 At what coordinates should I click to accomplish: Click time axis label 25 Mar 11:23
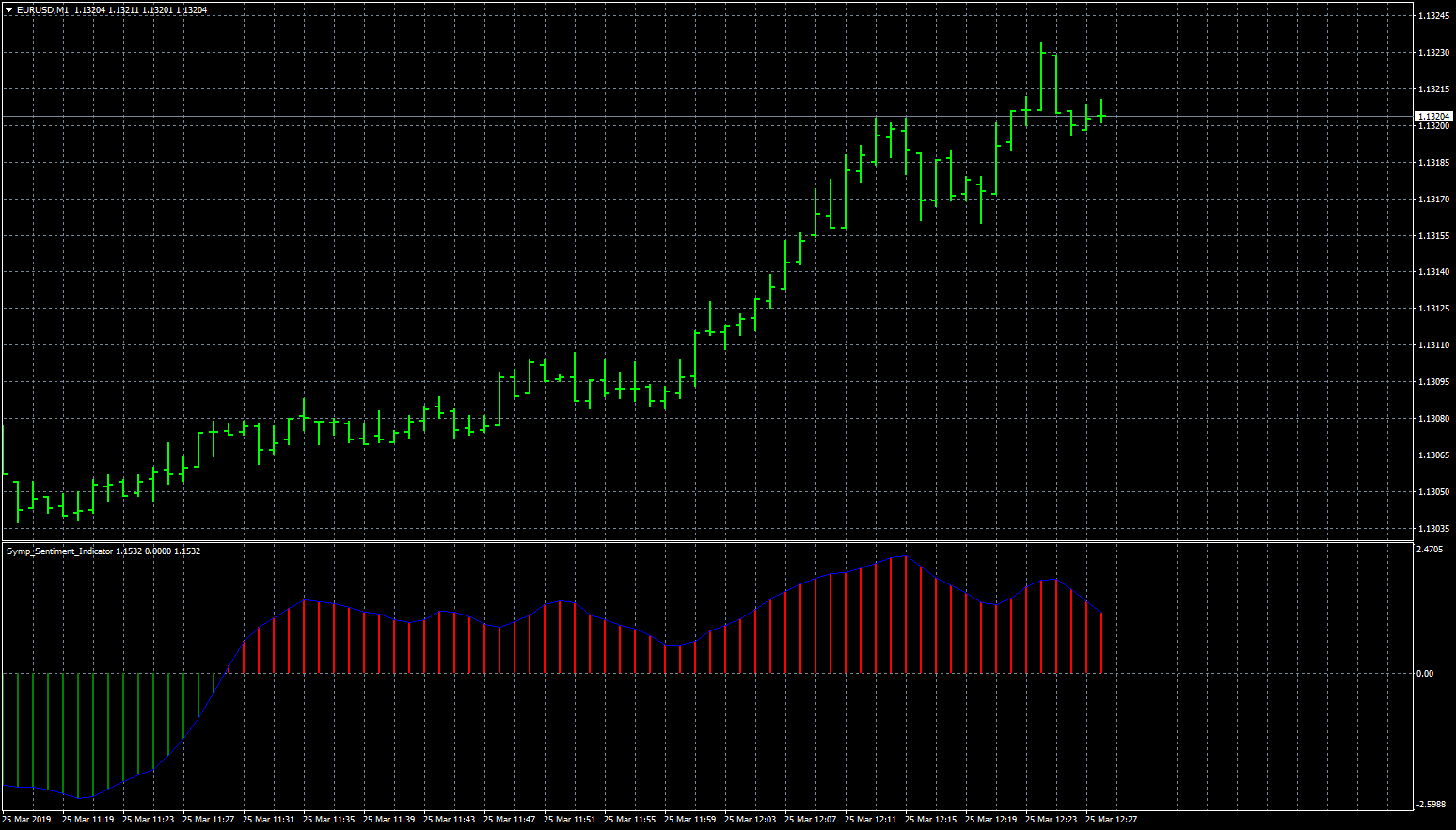coord(149,820)
